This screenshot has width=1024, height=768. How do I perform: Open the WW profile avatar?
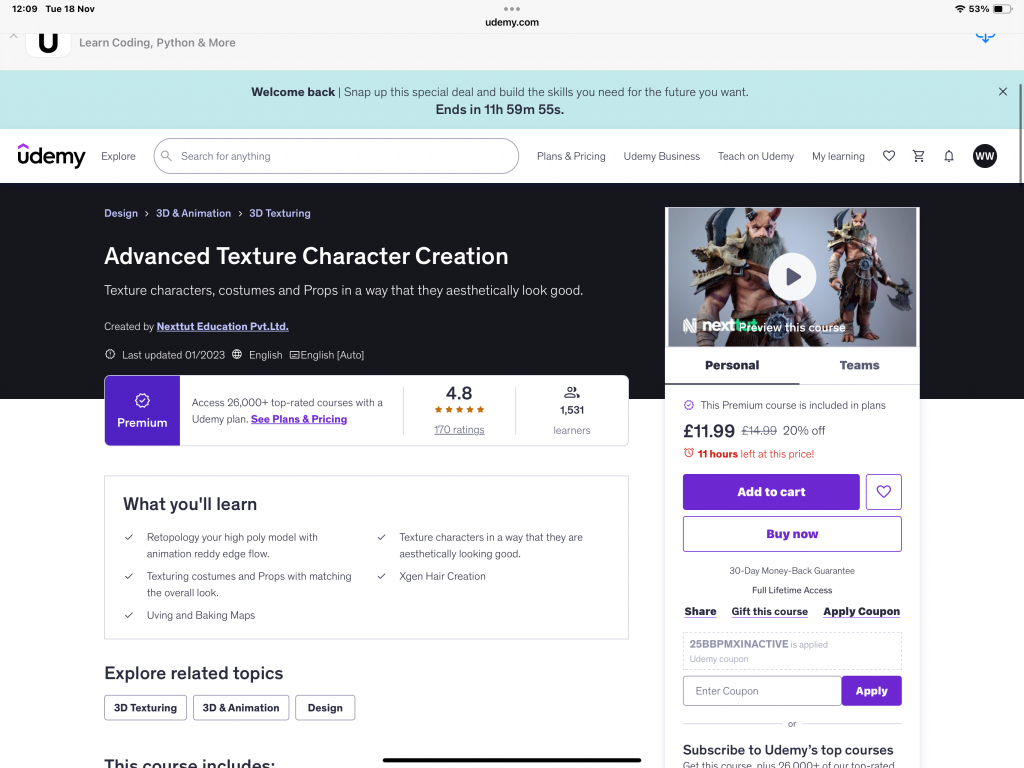click(984, 156)
